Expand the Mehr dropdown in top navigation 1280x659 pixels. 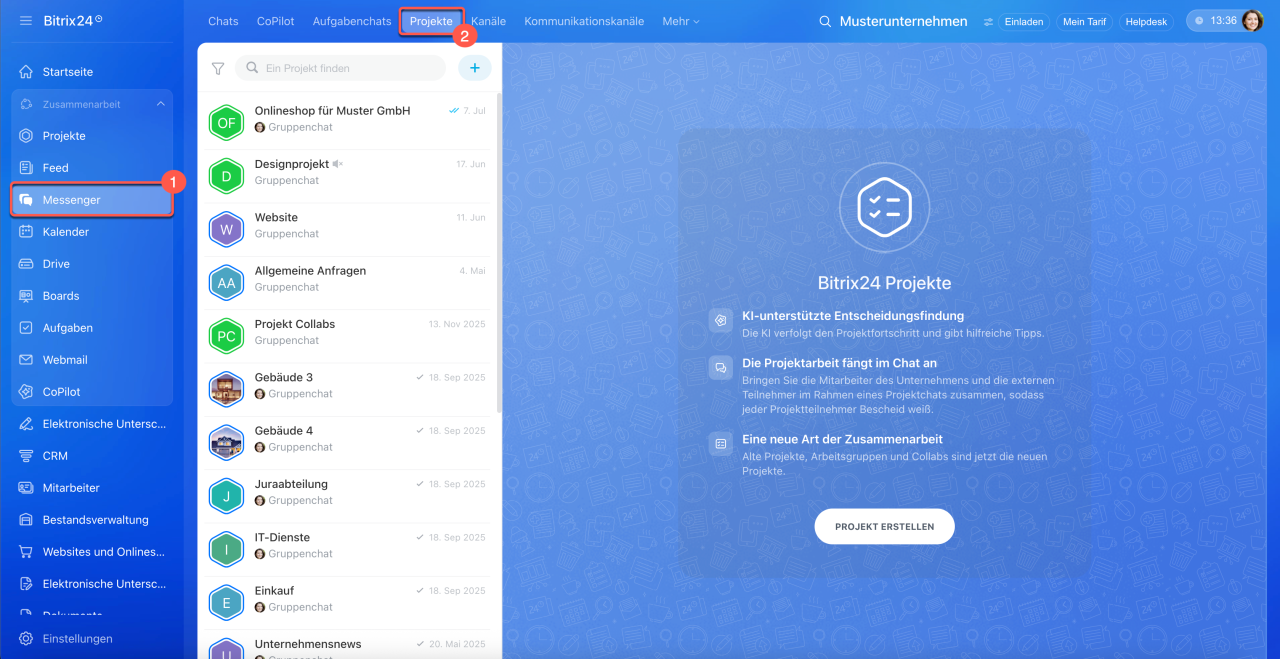680,21
